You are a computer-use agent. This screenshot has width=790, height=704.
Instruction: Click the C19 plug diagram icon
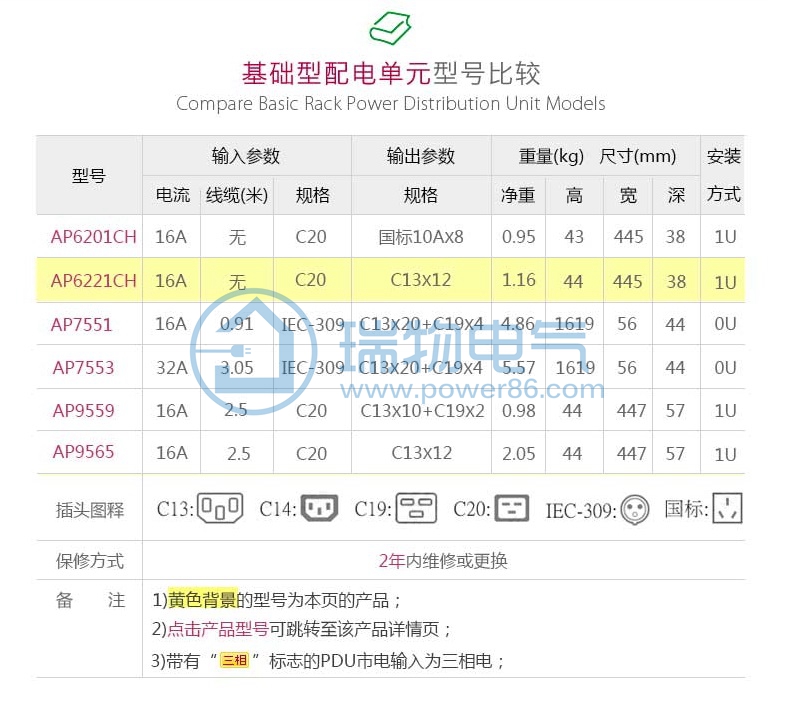tap(416, 508)
